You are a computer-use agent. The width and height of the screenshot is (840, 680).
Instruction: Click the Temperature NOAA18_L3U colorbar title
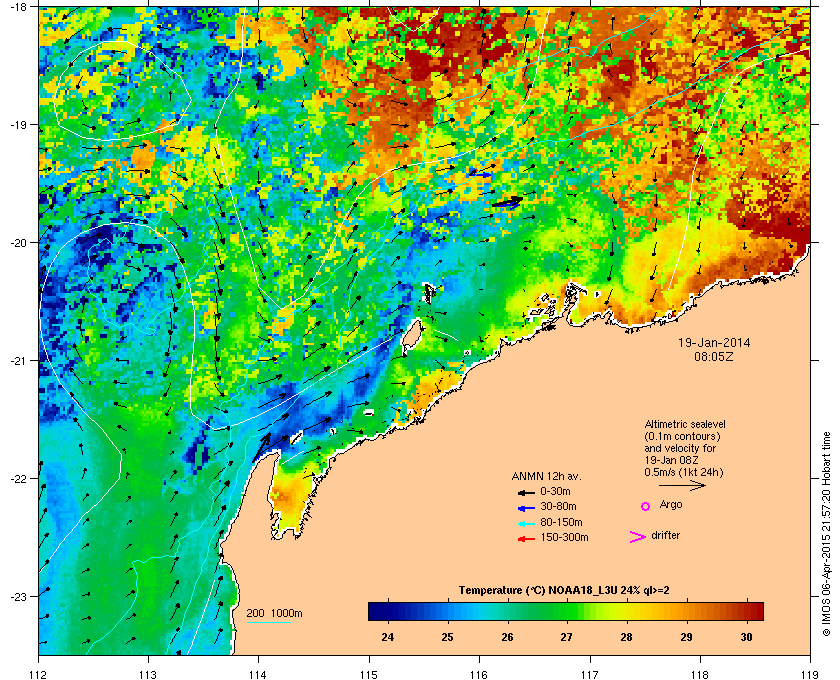pyautogui.click(x=564, y=591)
